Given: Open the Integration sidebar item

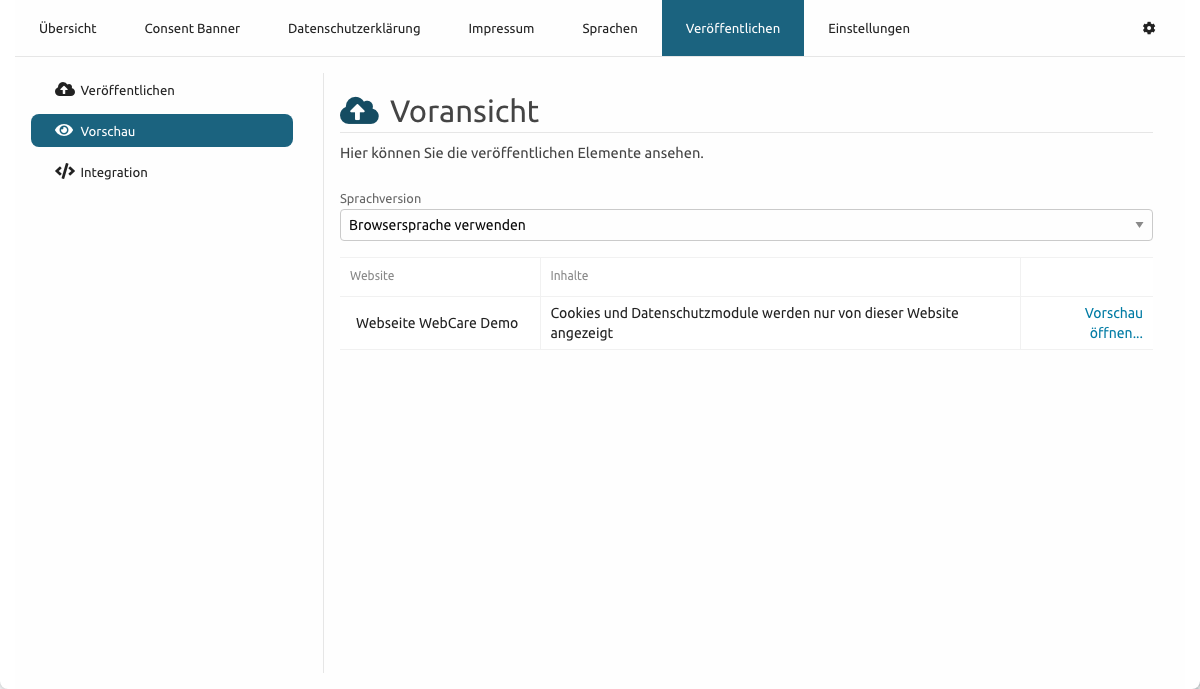Looking at the screenshot, I should click(x=162, y=172).
